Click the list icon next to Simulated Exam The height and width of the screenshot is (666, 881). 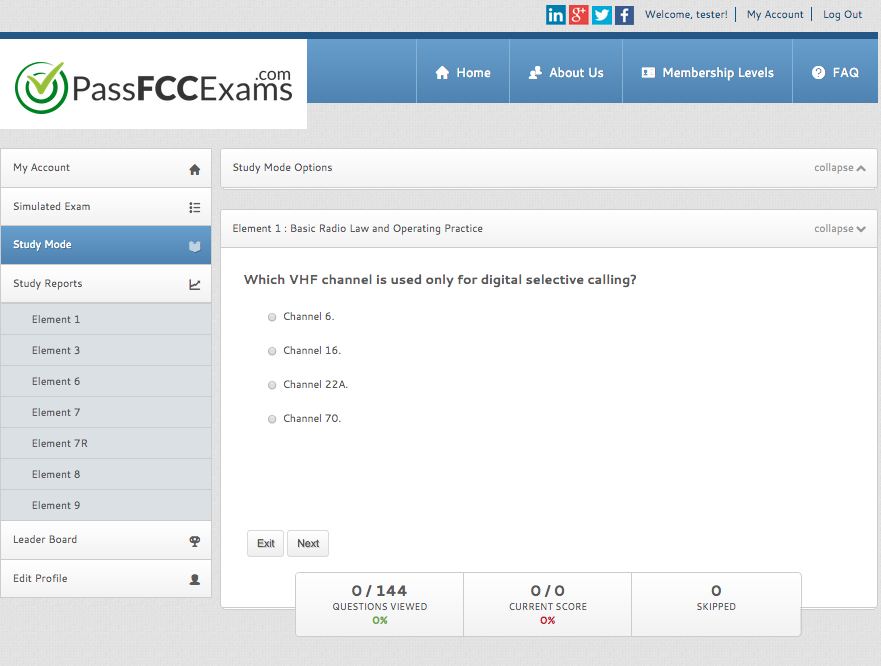coord(195,208)
